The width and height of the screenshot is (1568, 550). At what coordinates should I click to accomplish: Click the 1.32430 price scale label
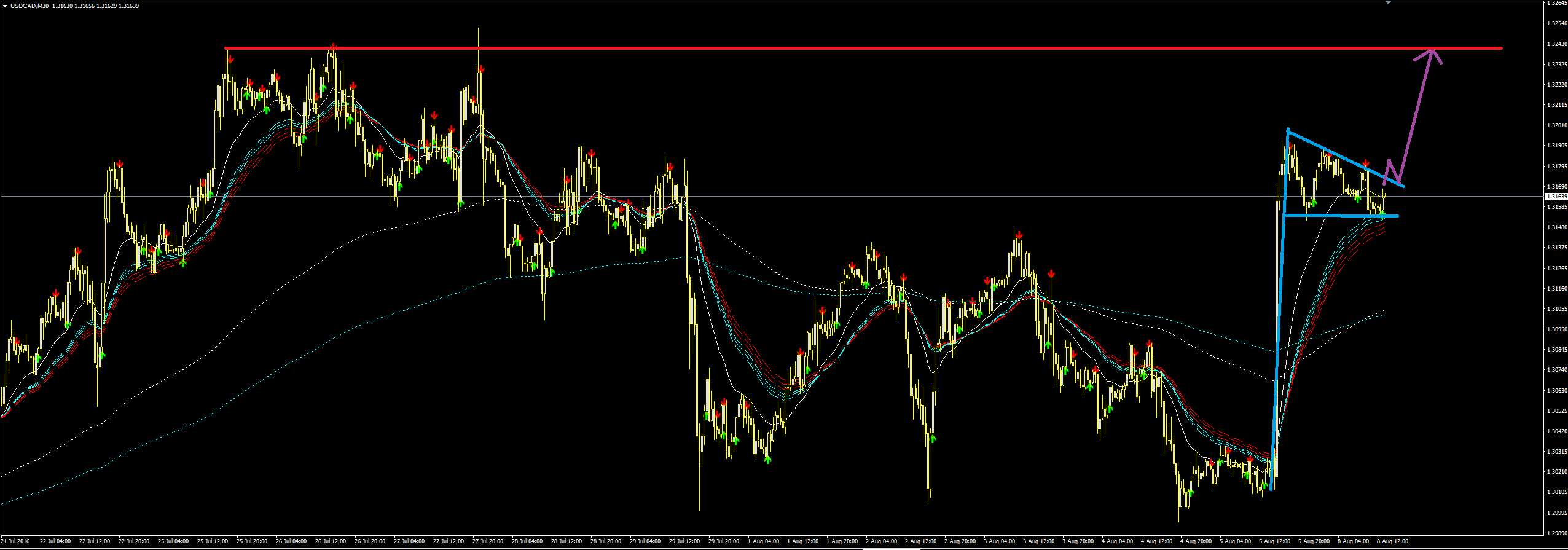tap(1556, 44)
